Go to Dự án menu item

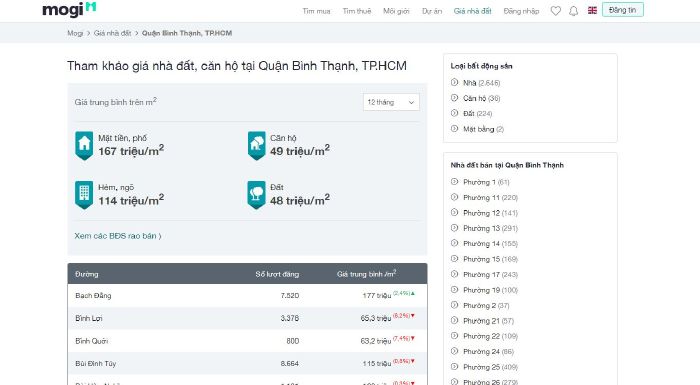(432, 11)
